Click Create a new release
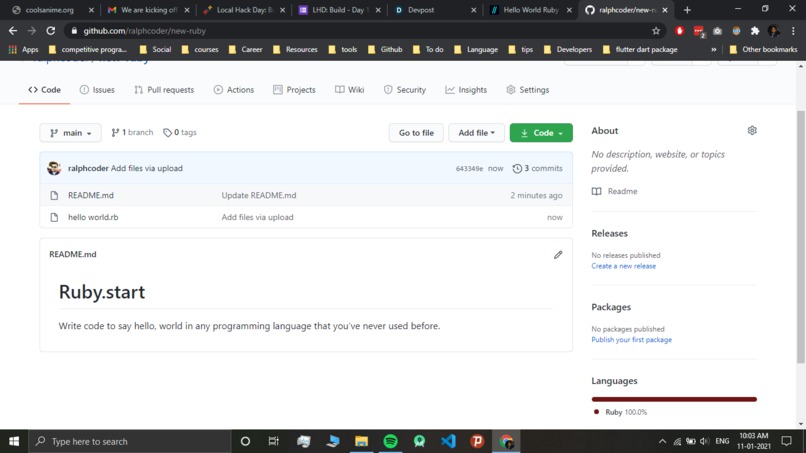The width and height of the screenshot is (806, 453). [623, 266]
